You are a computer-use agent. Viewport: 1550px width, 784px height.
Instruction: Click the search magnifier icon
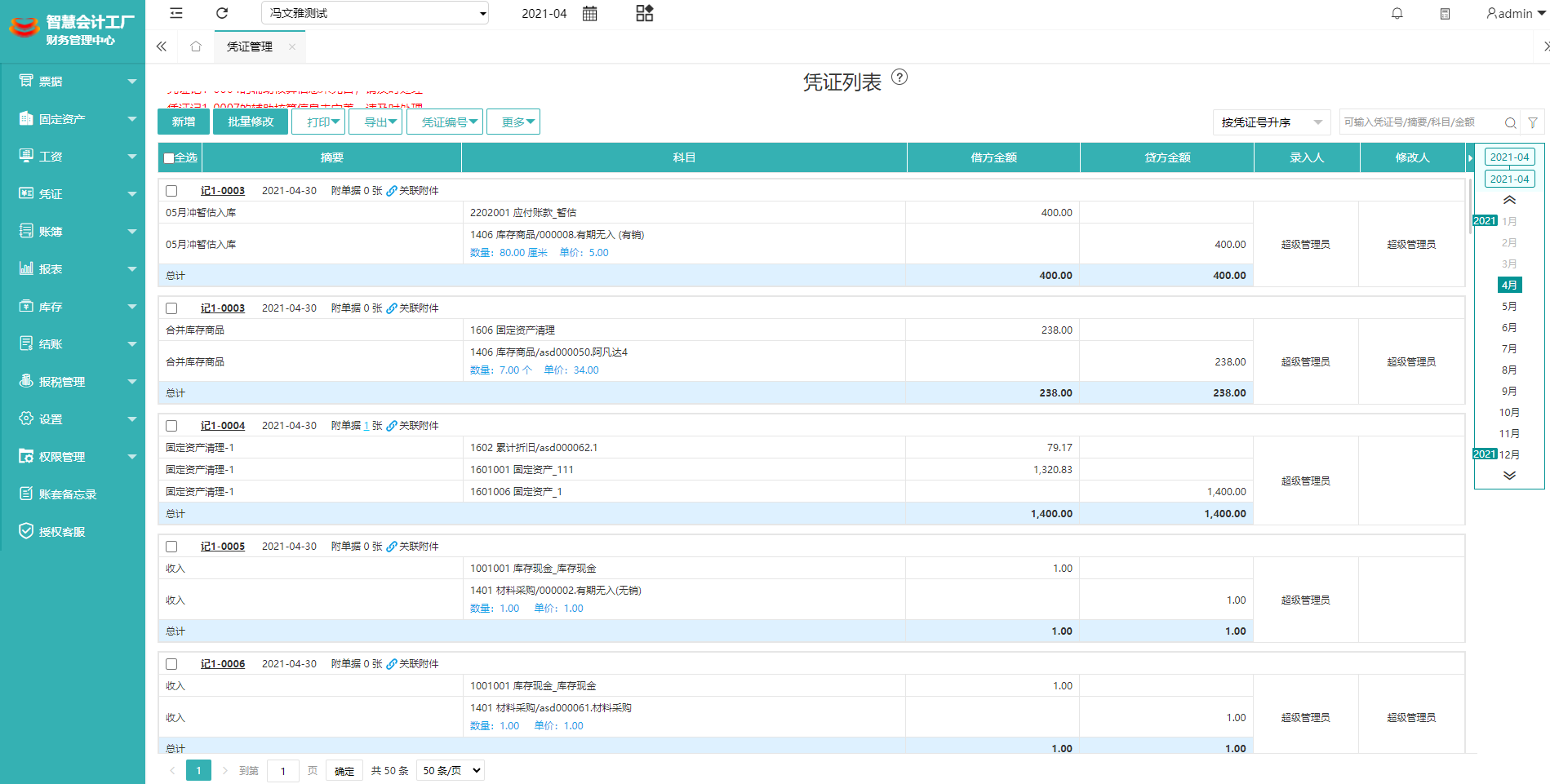[1510, 122]
